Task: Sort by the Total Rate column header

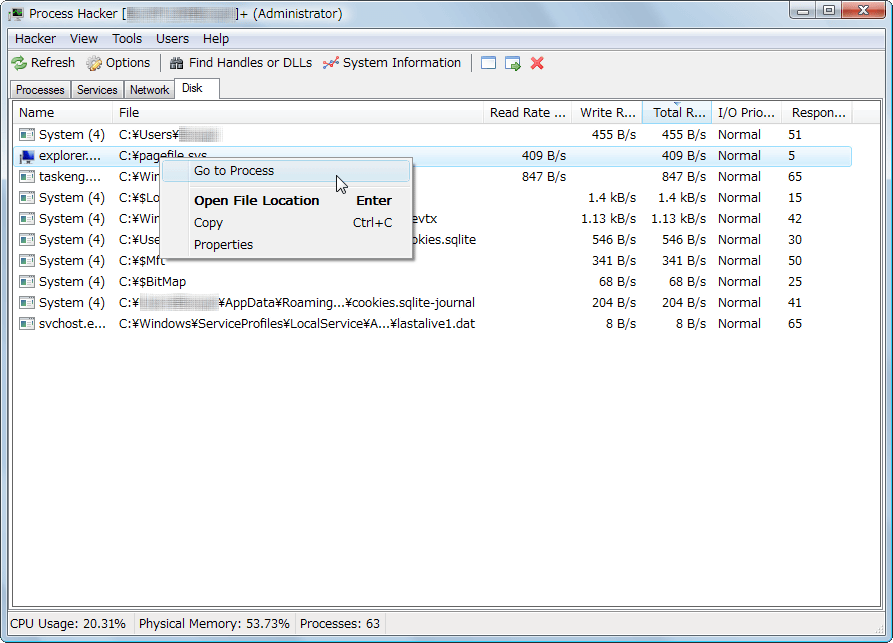Action: point(677,113)
